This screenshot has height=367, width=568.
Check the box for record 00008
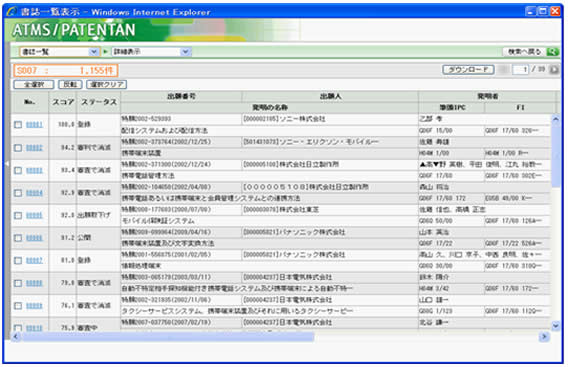pyautogui.click(x=18, y=283)
